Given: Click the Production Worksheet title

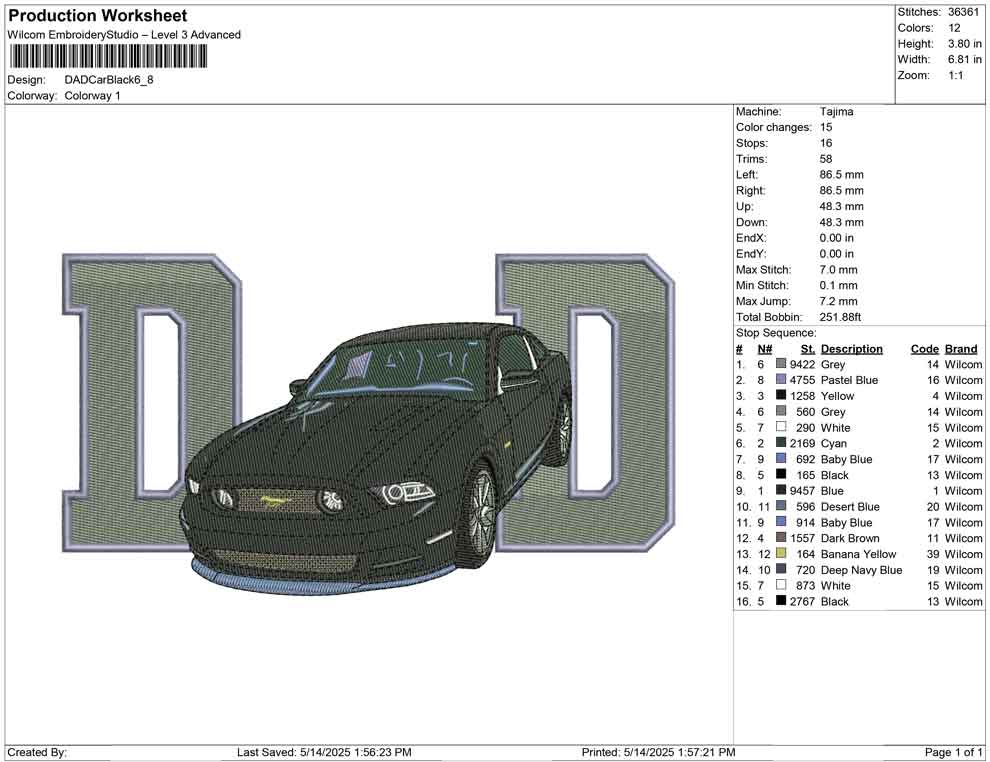Looking at the screenshot, I should click(98, 16).
